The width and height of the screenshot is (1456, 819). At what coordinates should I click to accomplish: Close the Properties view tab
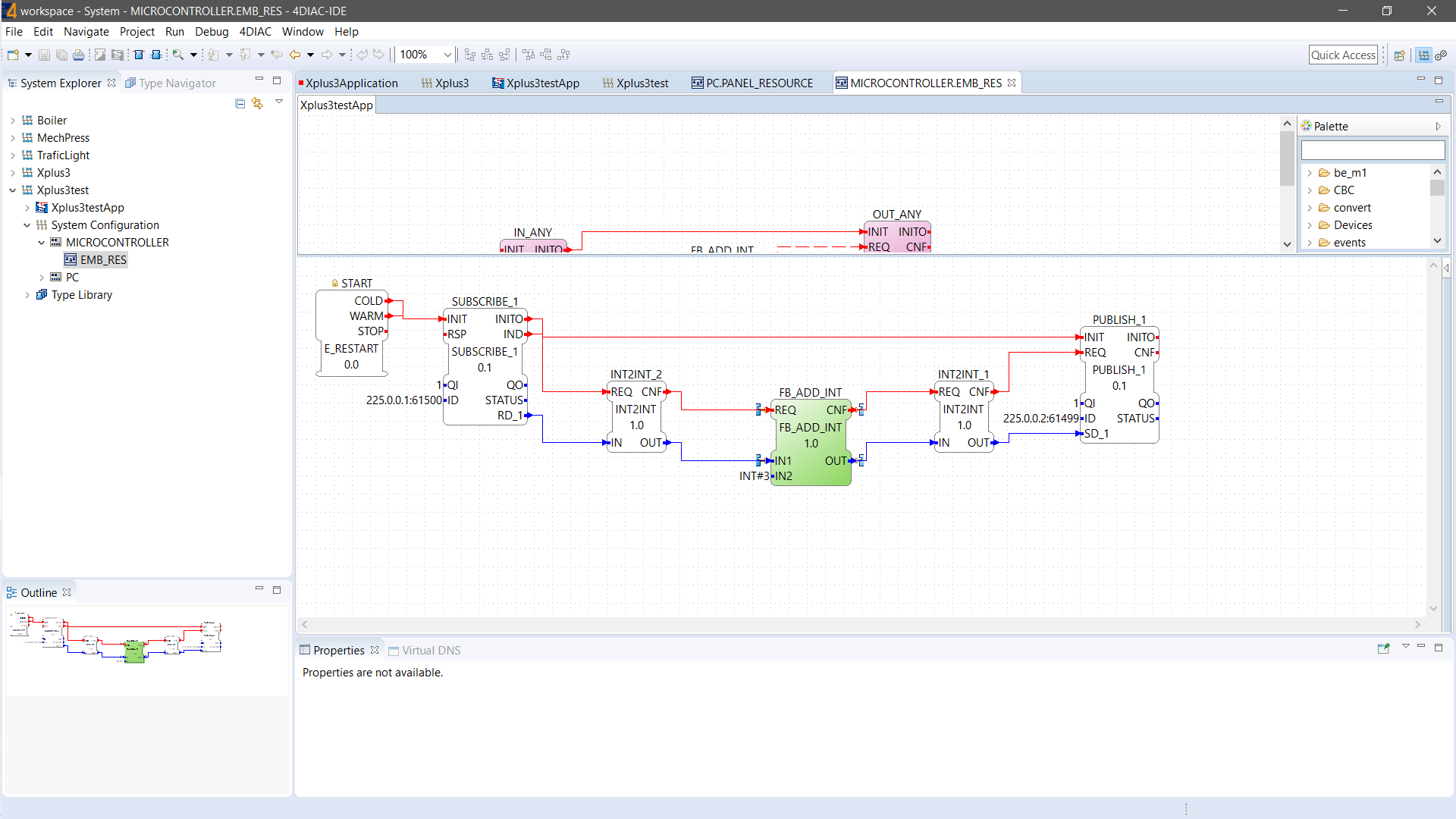(375, 650)
